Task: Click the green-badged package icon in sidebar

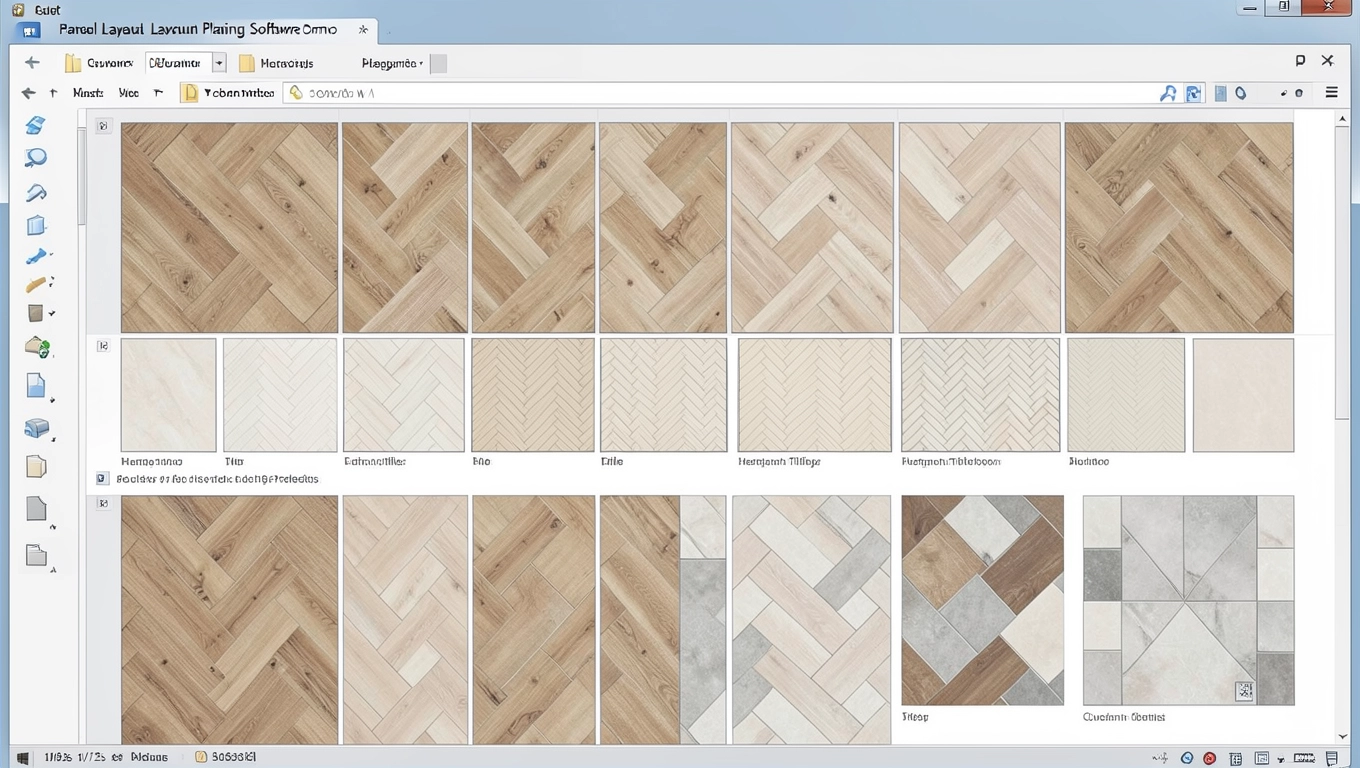Action: pos(36,348)
